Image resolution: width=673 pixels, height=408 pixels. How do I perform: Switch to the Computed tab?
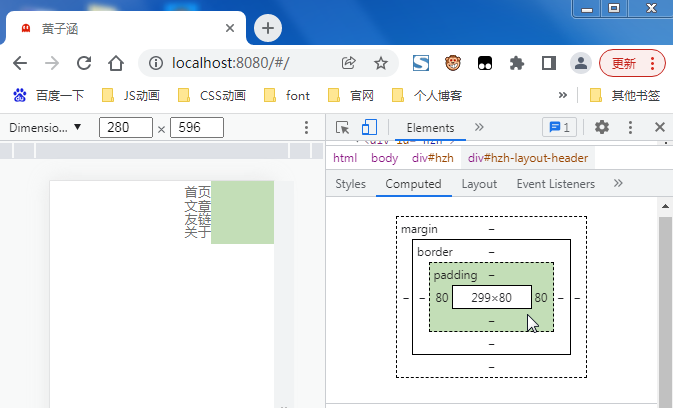(x=413, y=184)
